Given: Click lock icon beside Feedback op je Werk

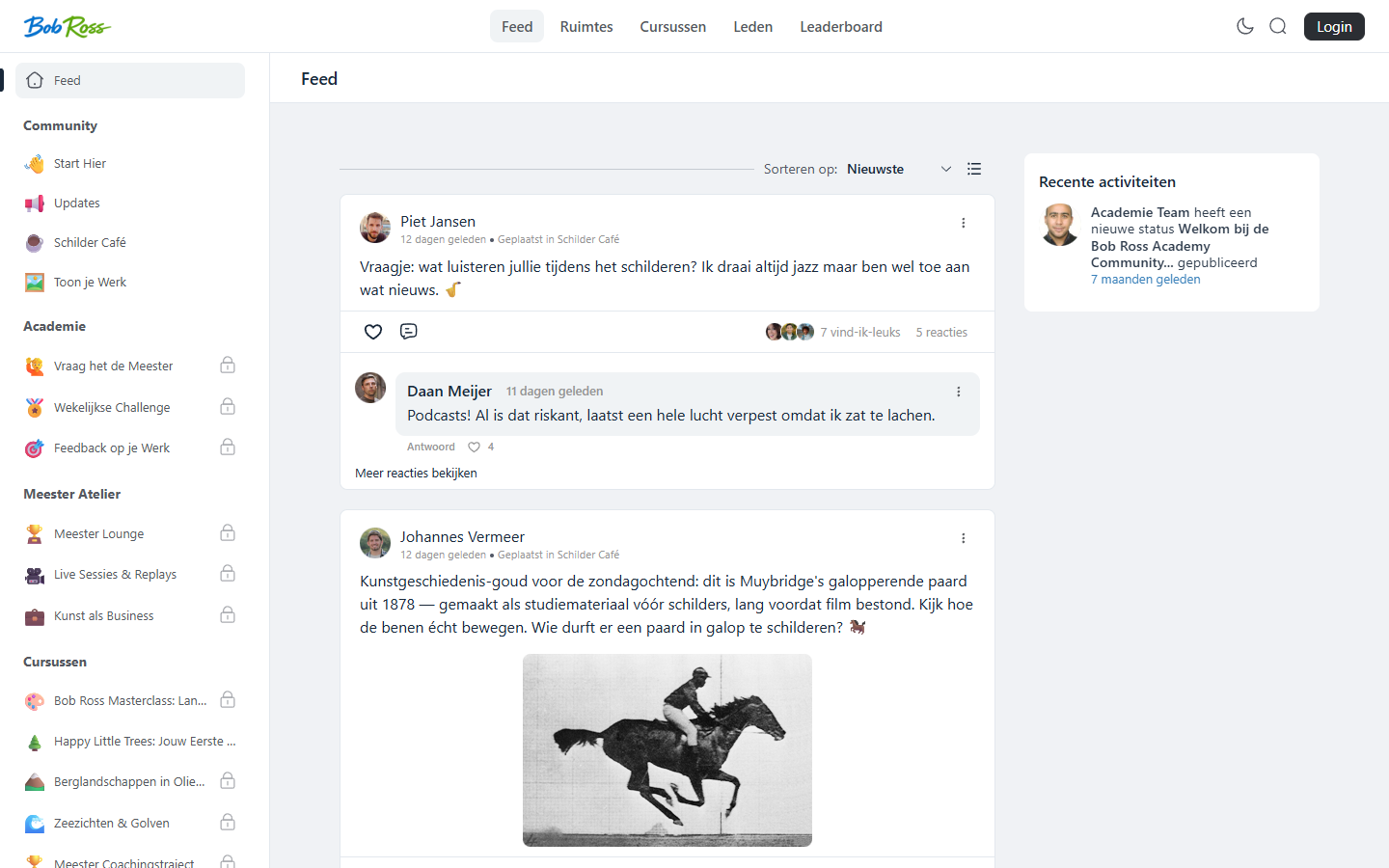Looking at the screenshot, I should 228,447.
